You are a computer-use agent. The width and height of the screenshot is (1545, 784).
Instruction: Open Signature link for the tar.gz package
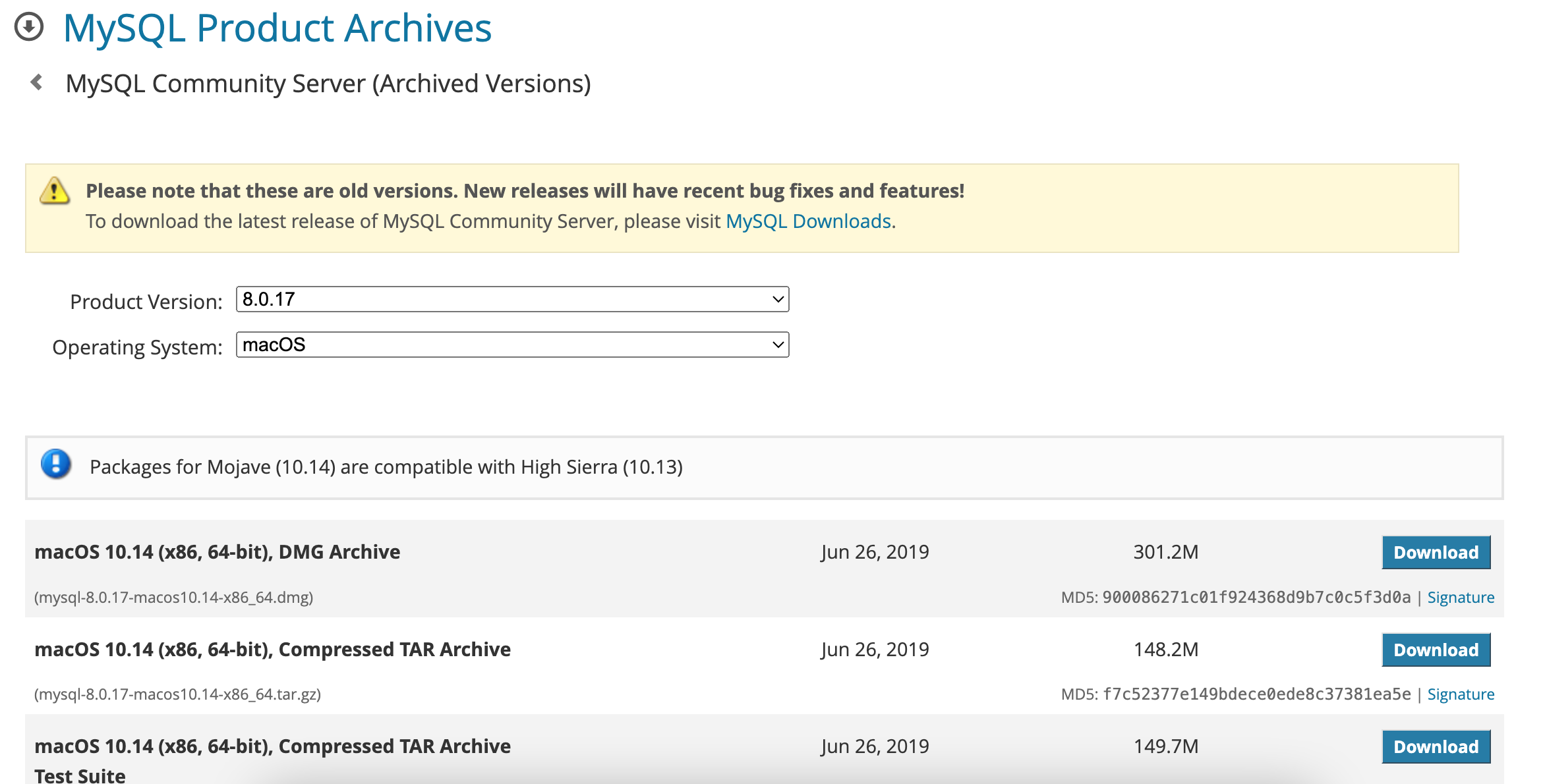coord(1461,694)
